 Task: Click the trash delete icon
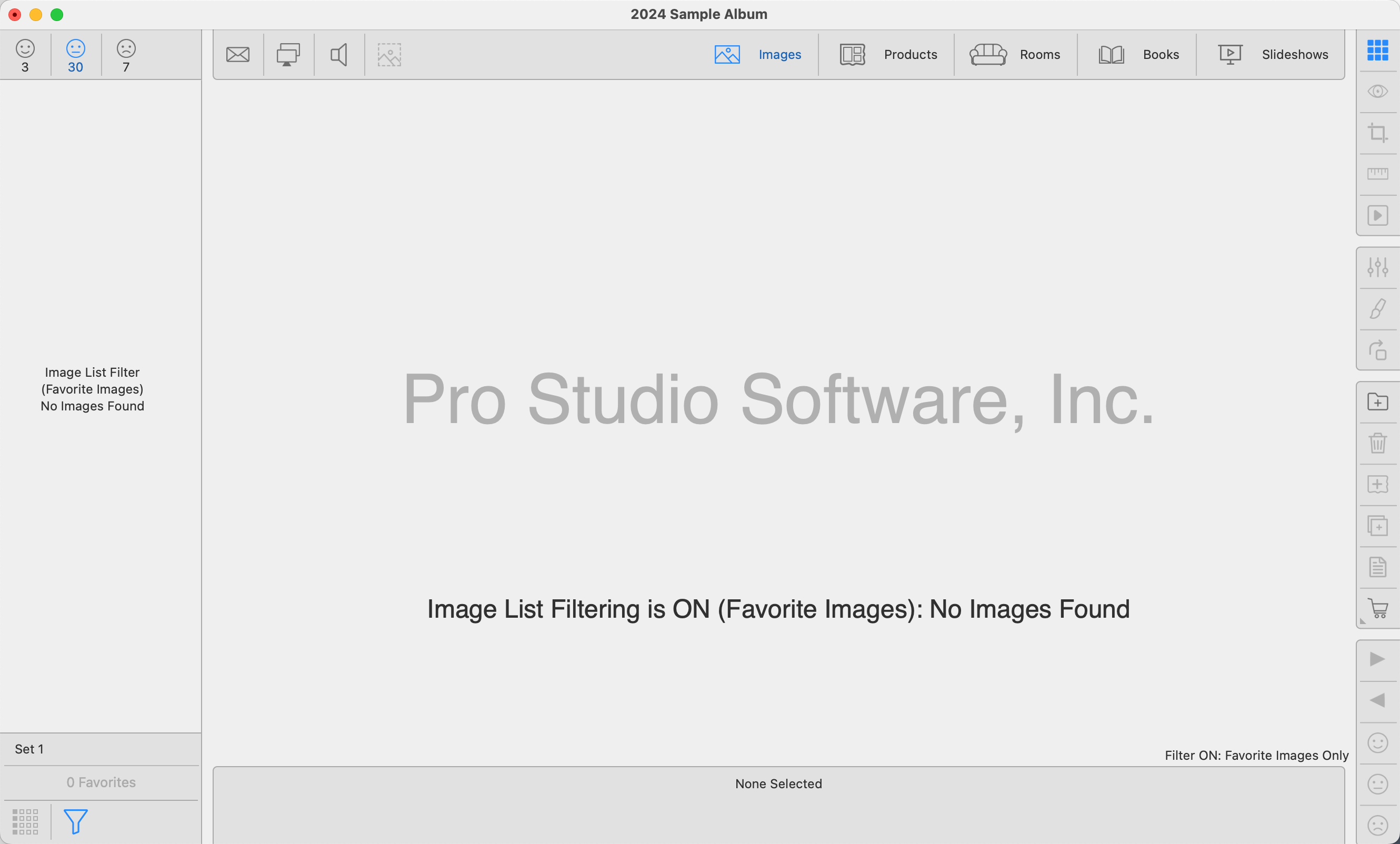coord(1377,443)
